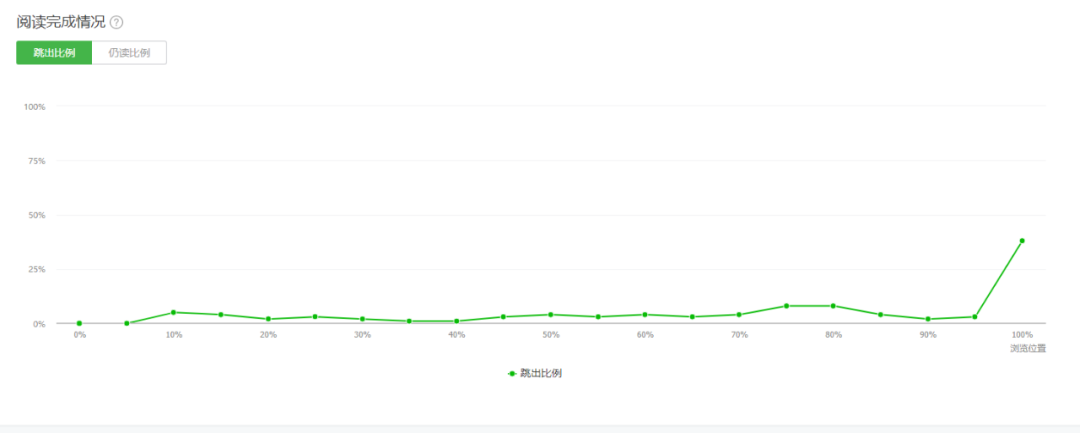Switch to the 跳出比例 tab

click(54, 53)
